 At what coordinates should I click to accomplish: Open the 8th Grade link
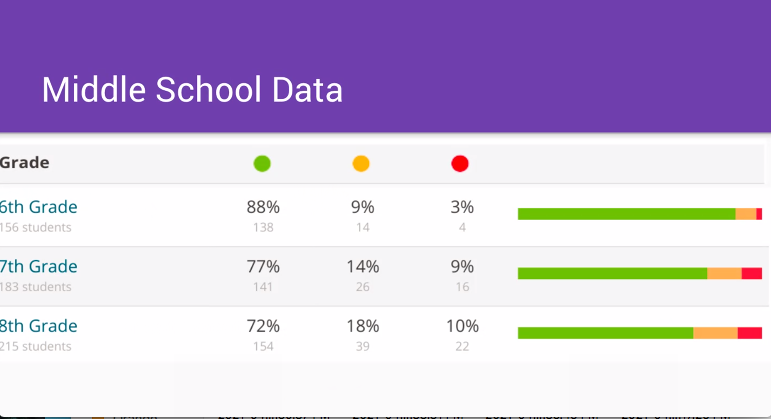(39, 326)
